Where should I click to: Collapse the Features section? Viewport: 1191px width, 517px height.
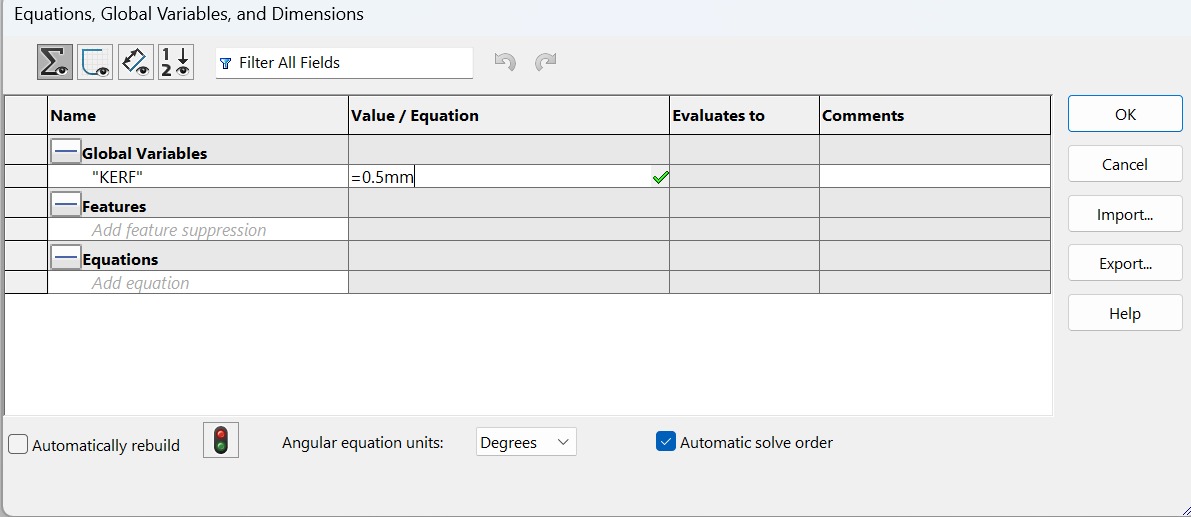pyautogui.click(x=66, y=206)
